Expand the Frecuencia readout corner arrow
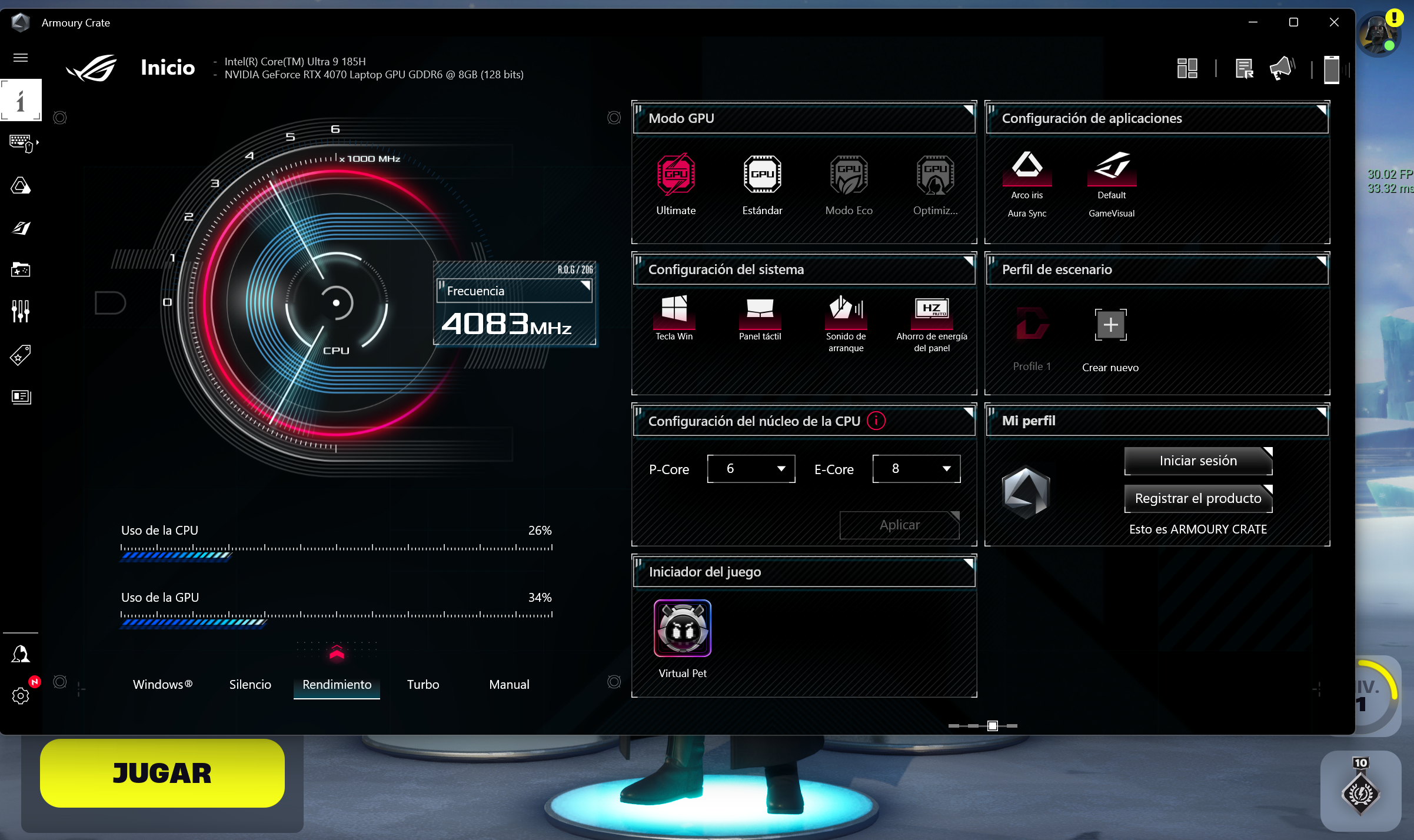Image resolution: width=1414 pixels, height=840 pixels. coord(585,285)
